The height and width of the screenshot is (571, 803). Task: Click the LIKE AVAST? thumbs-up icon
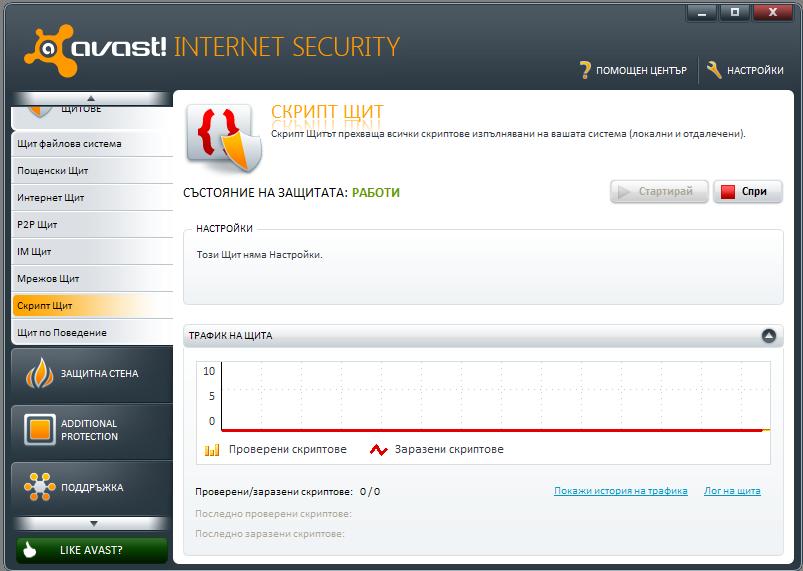click(x=29, y=549)
